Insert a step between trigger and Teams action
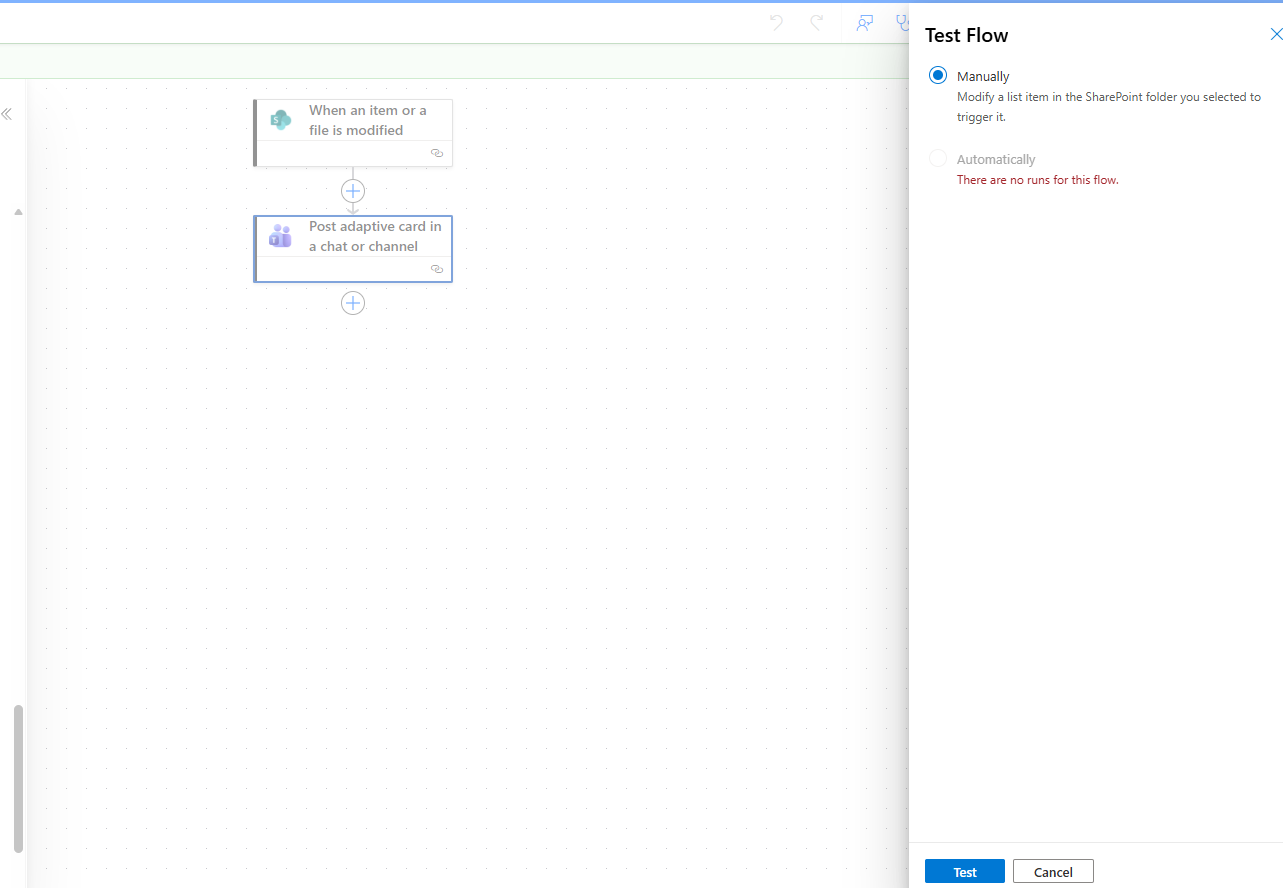The image size is (1283, 888). [353, 191]
